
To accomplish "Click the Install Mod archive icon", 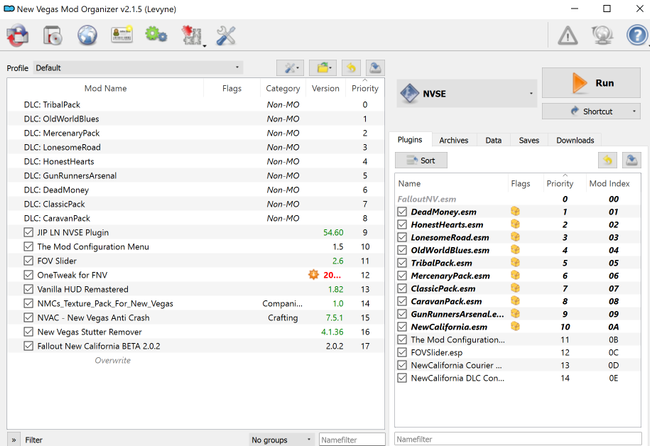I will pyautogui.click(x=17, y=35).
